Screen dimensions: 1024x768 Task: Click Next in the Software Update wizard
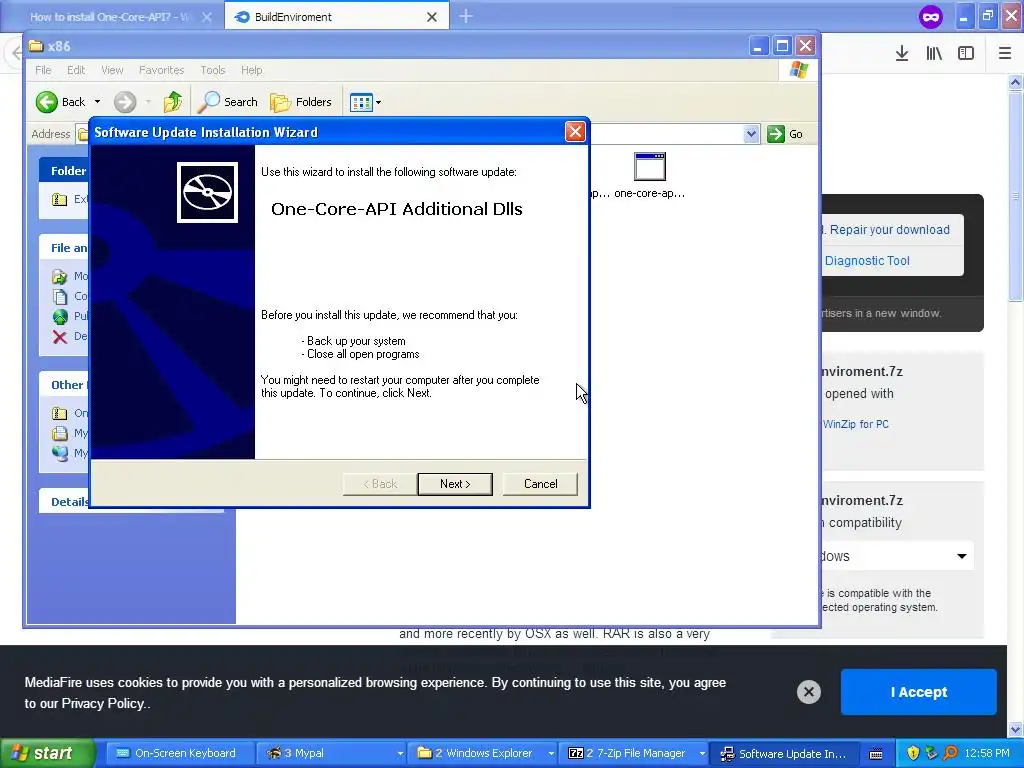(x=455, y=484)
